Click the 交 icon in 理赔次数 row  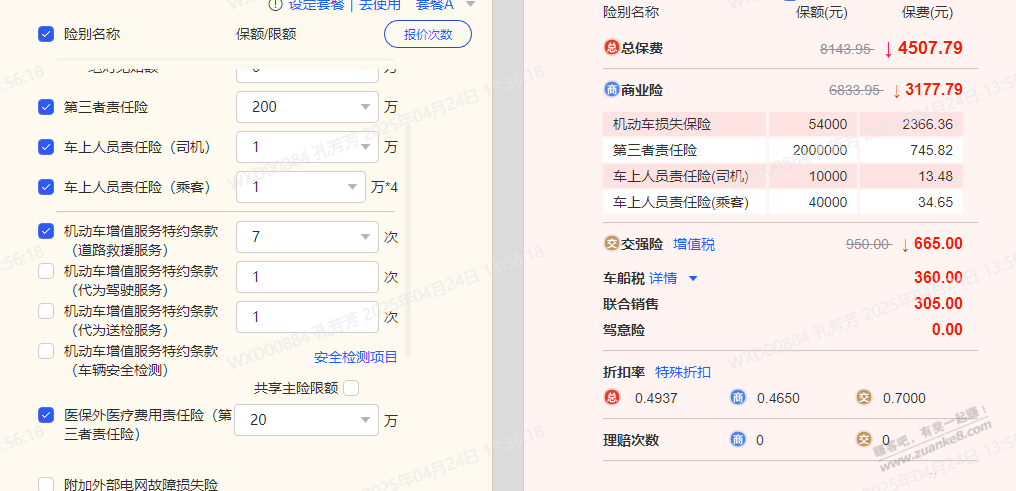pyautogui.click(x=863, y=440)
